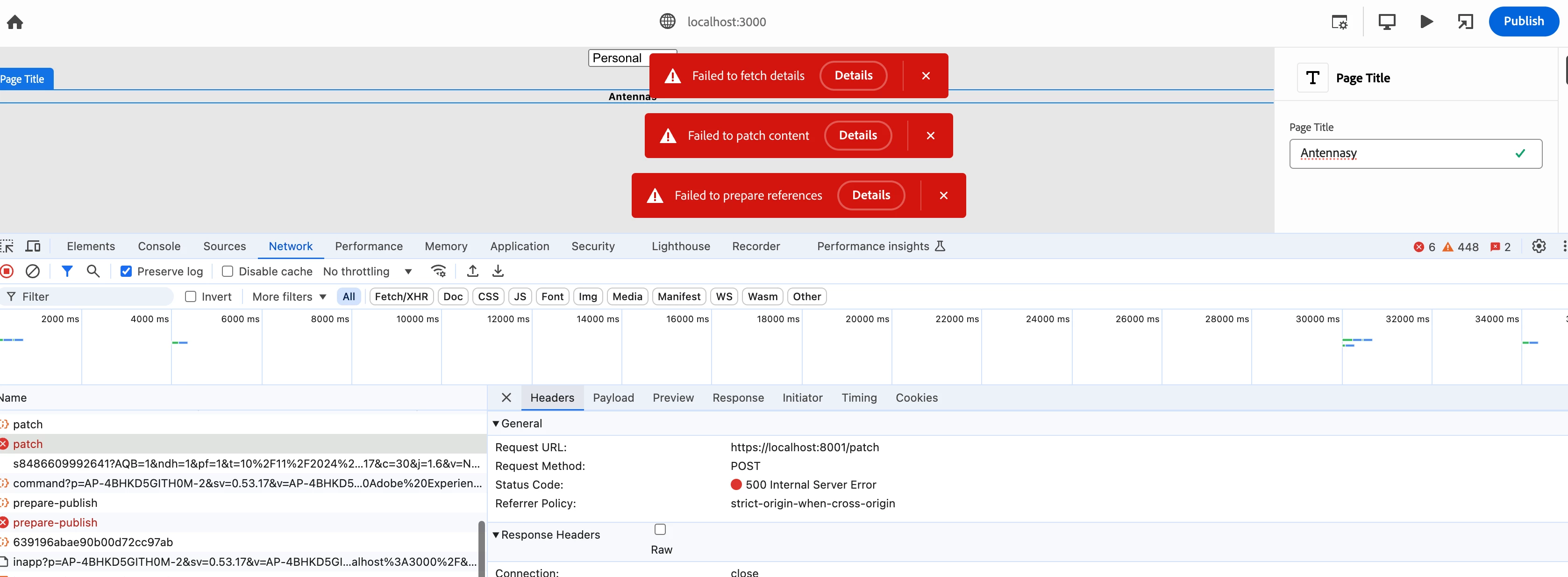This screenshot has width=1568, height=577.
Task: Click Details on Failed to patch content
Action: (858, 135)
